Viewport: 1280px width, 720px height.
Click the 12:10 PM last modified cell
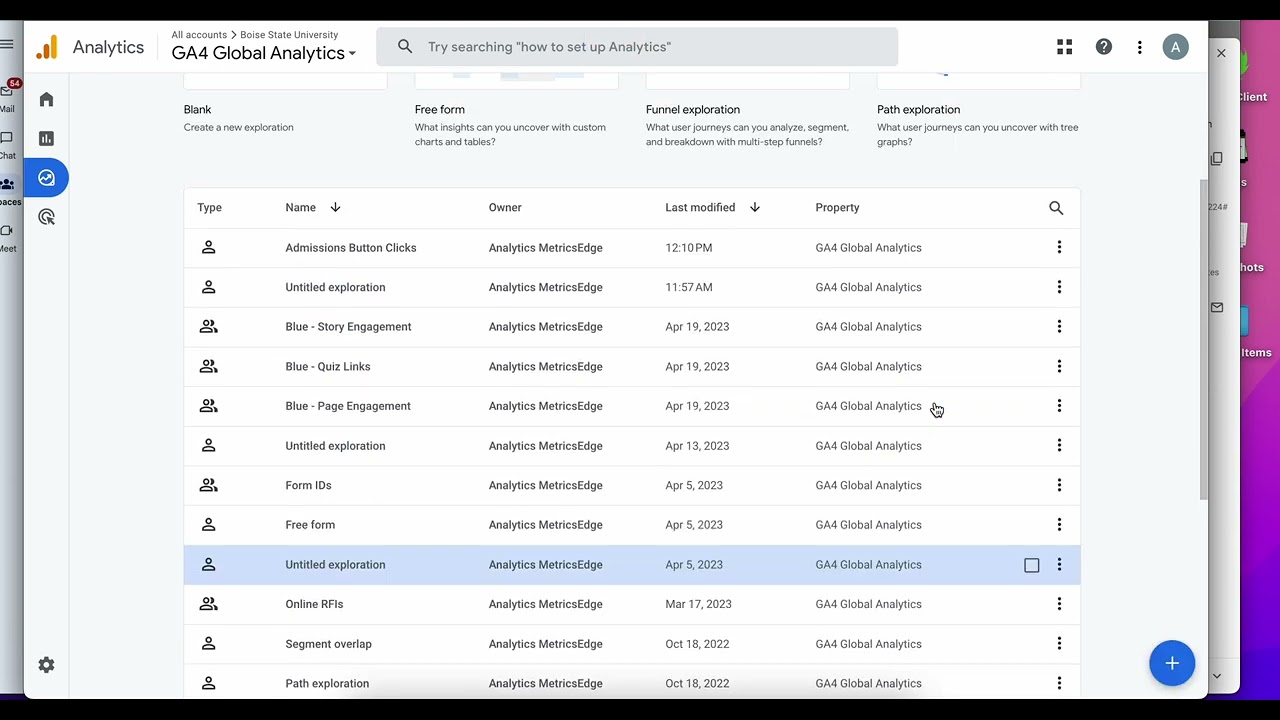pyautogui.click(x=689, y=248)
